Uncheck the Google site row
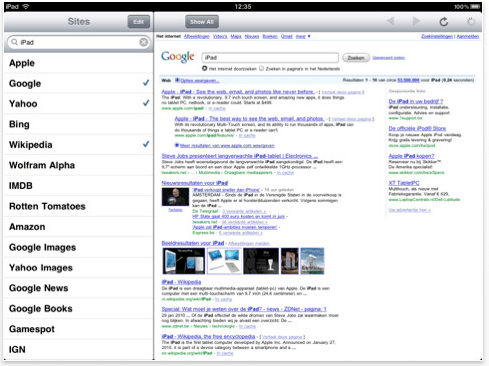This screenshot has width=489, height=366. coord(79,83)
